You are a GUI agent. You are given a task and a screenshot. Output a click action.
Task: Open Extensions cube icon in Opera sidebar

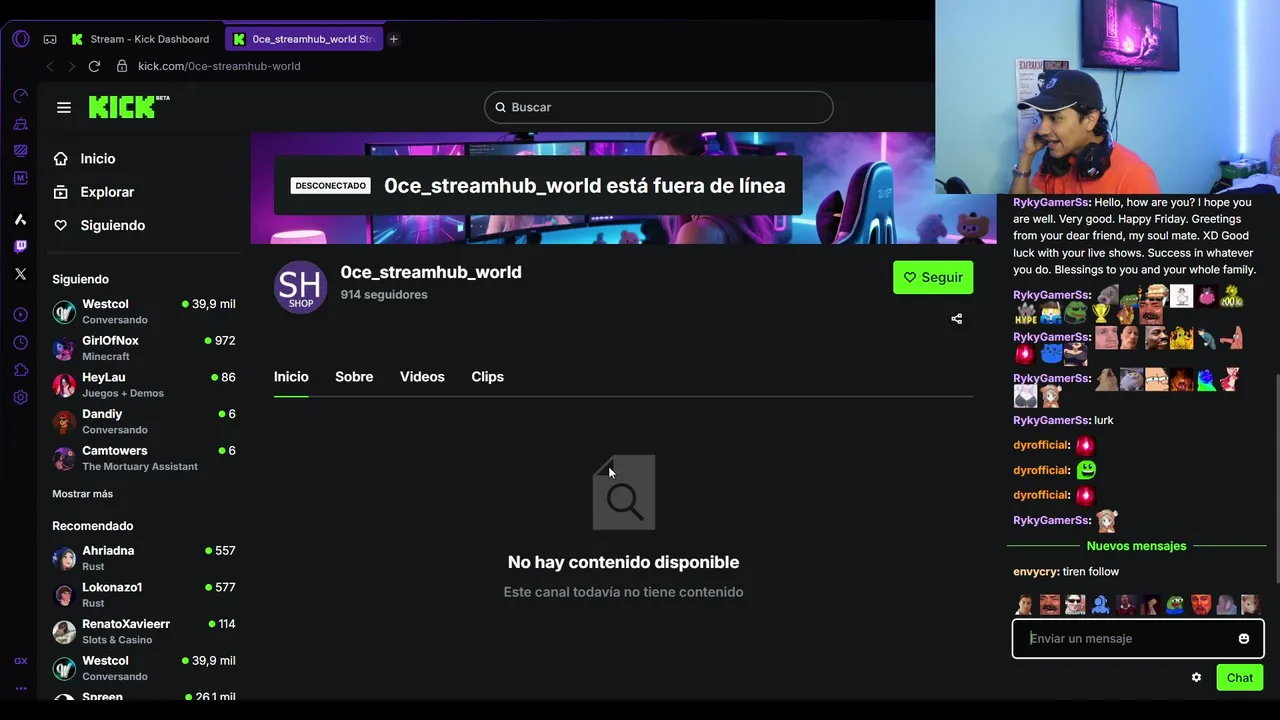[x=21, y=370]
